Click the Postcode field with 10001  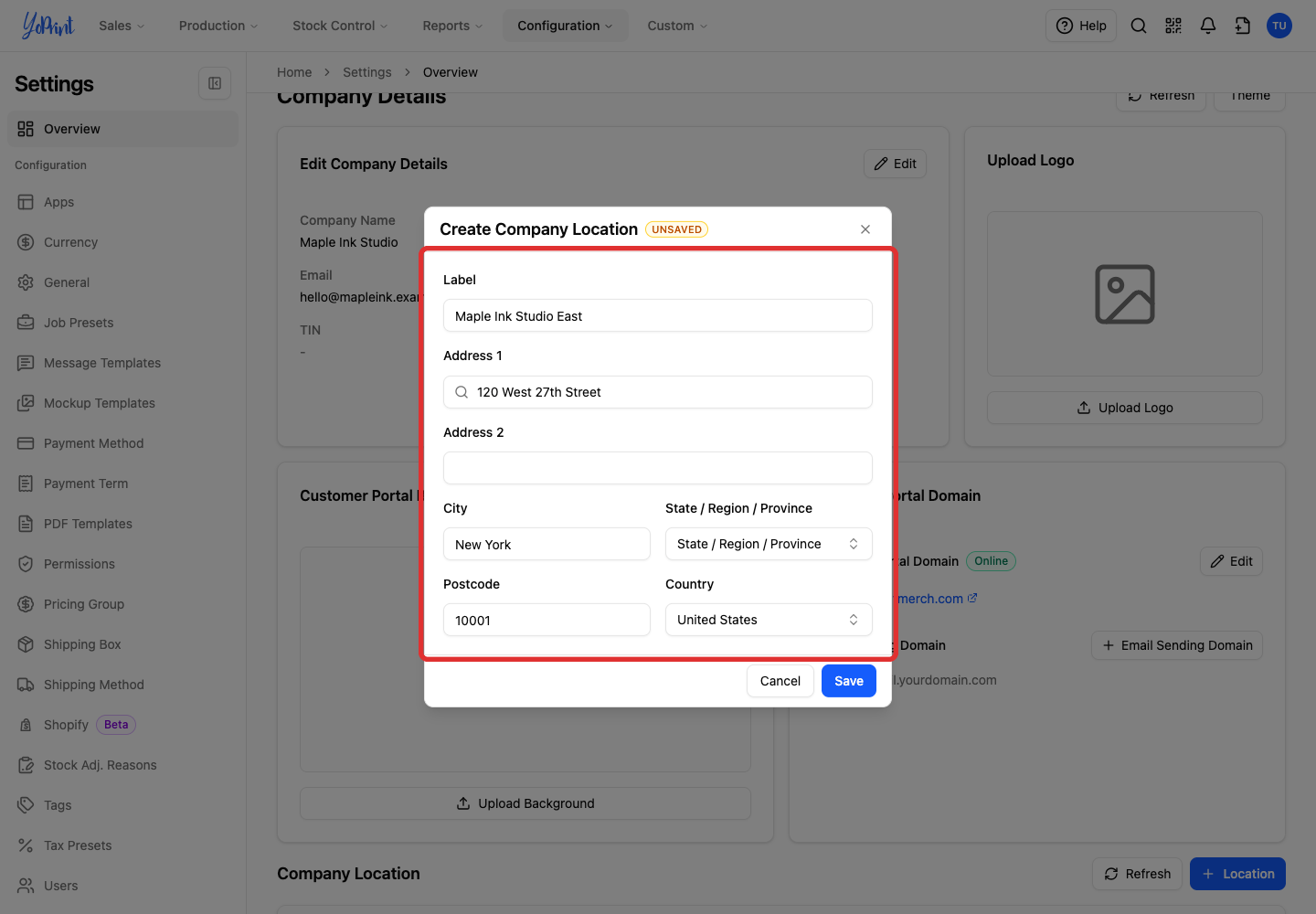(x=547, y=620)
